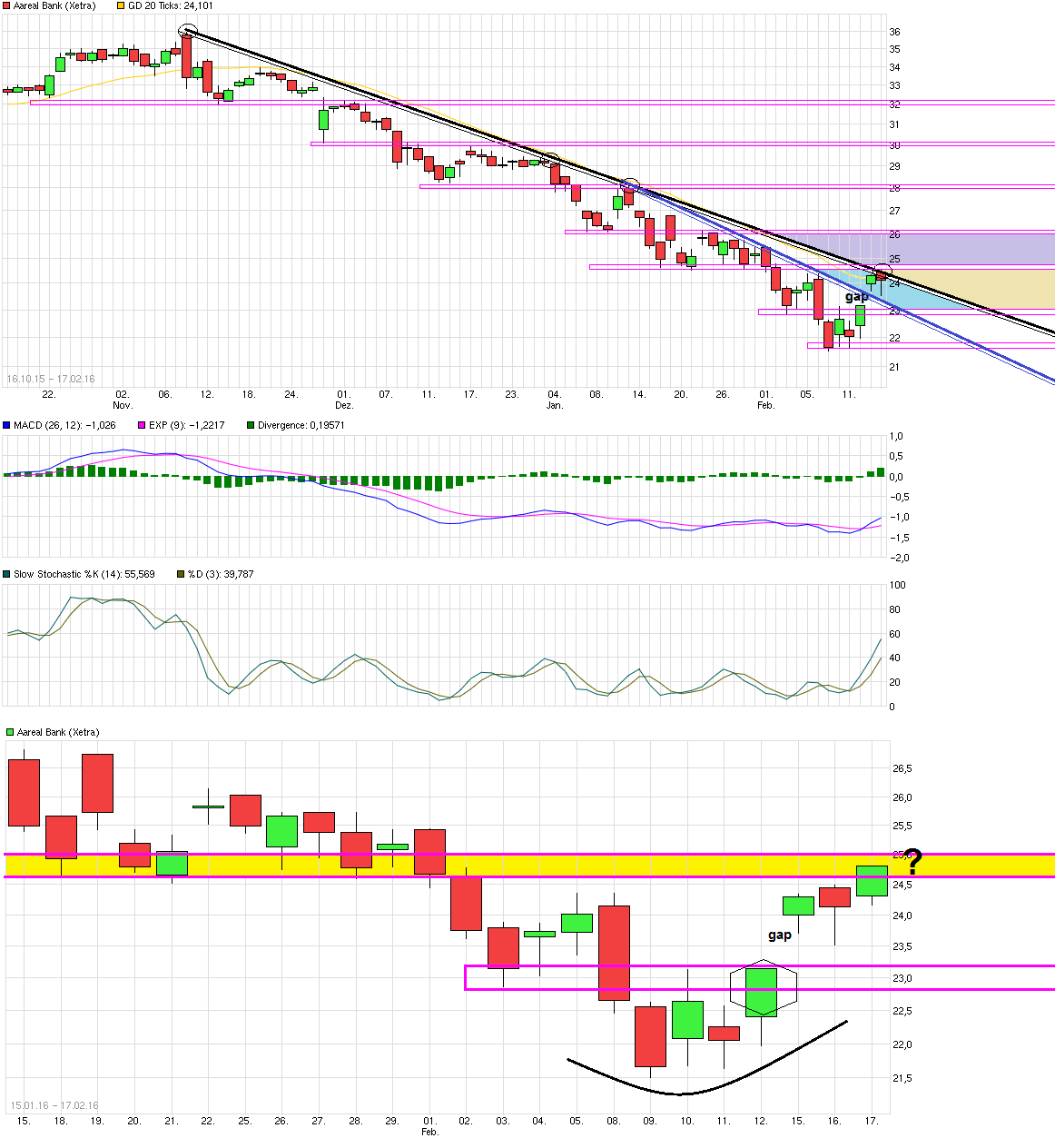Click the 'Nov.' month label on upper axis
Image resolution: width=1055 pixels, height=1148 pixels.
(122, 405)
